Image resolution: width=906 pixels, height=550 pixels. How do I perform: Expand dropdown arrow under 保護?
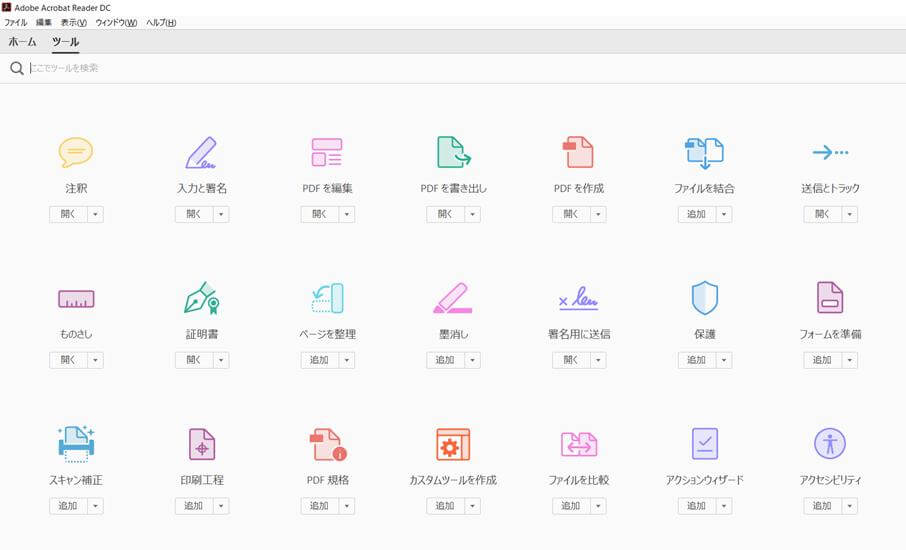(724, 360)
